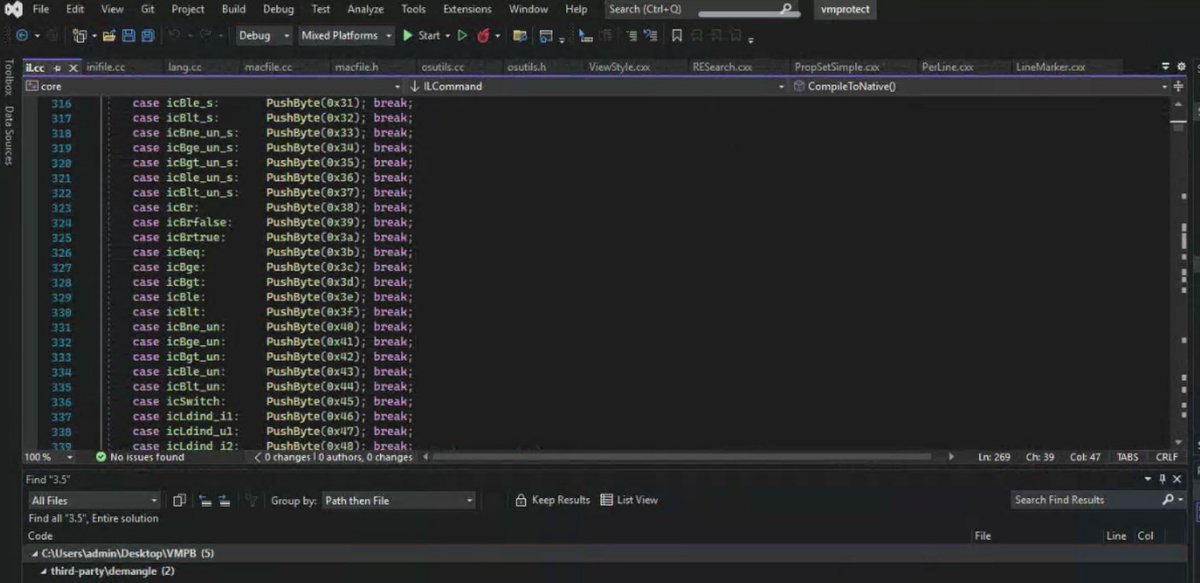Click the Comment Out Lines icon

(631, 35)
